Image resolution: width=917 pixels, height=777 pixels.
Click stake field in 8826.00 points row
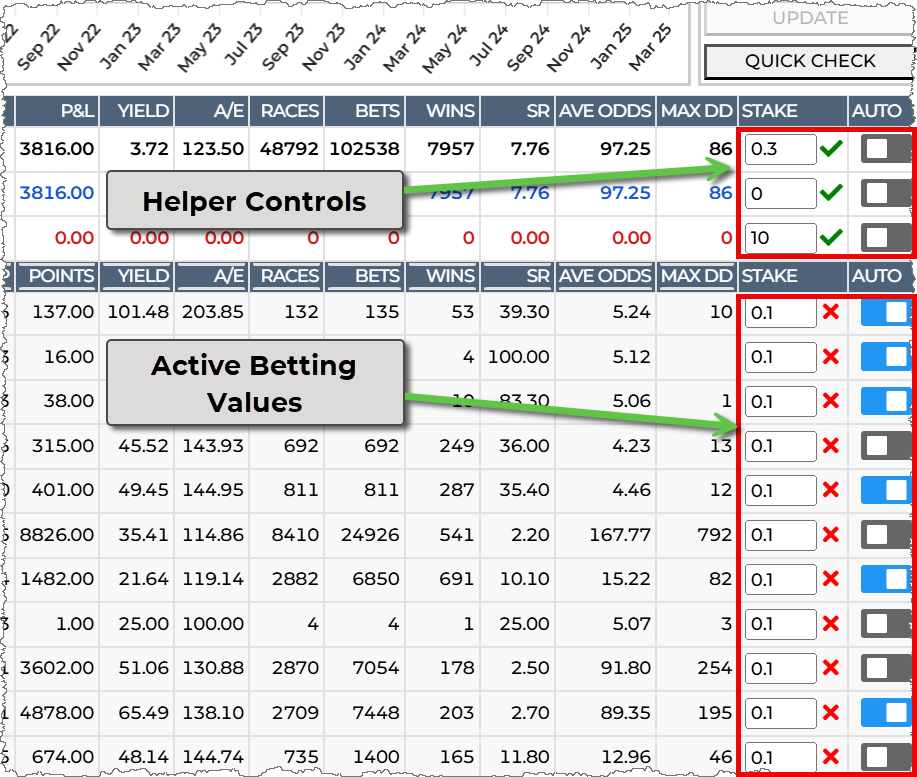(781, 535)
